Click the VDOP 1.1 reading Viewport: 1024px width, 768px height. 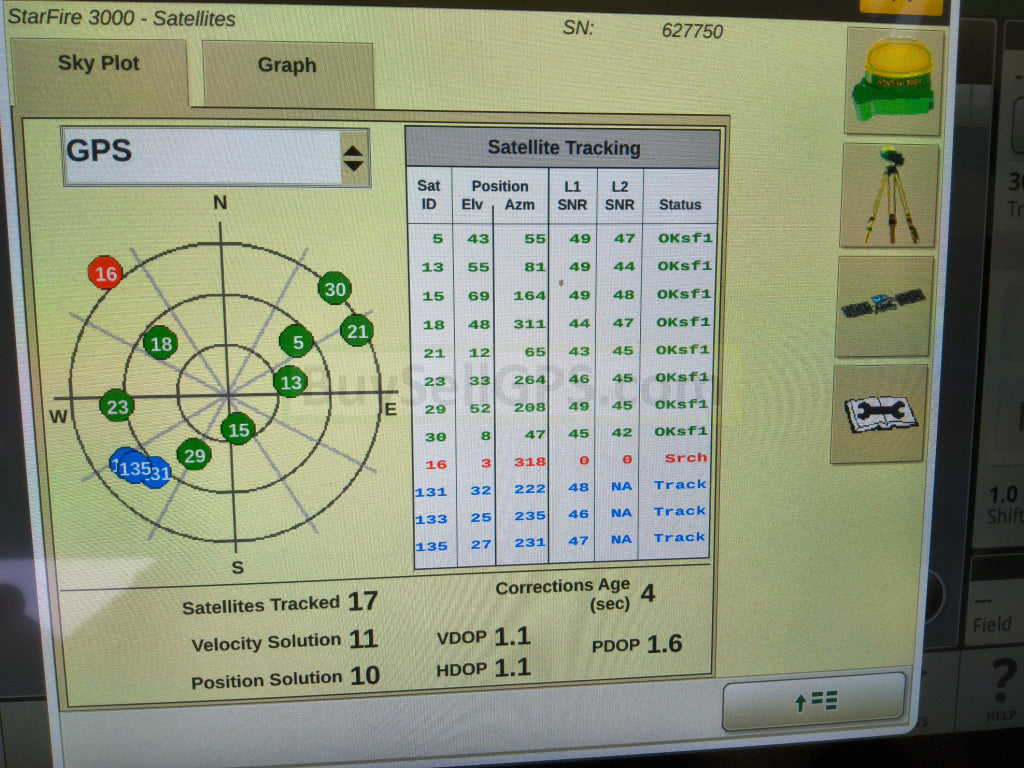pos(484,636)
